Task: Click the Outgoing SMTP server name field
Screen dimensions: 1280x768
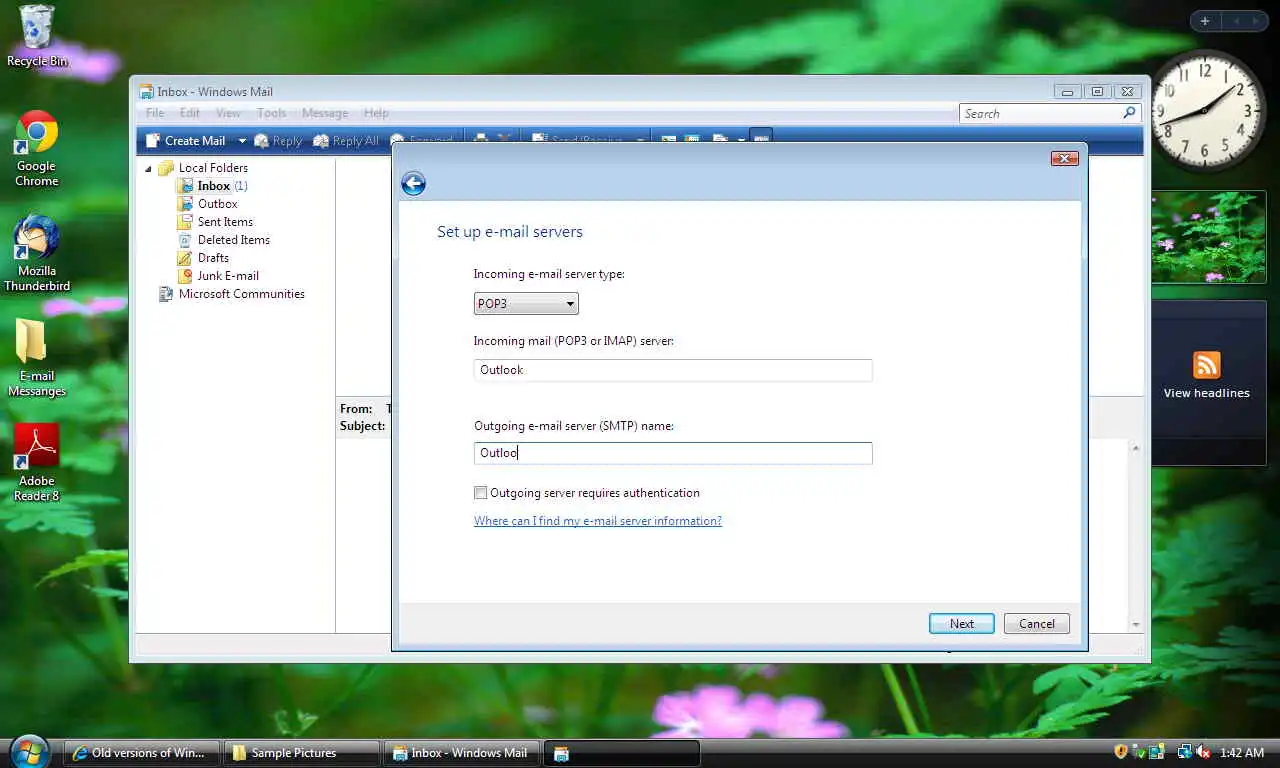Action: tap(673, 453)
